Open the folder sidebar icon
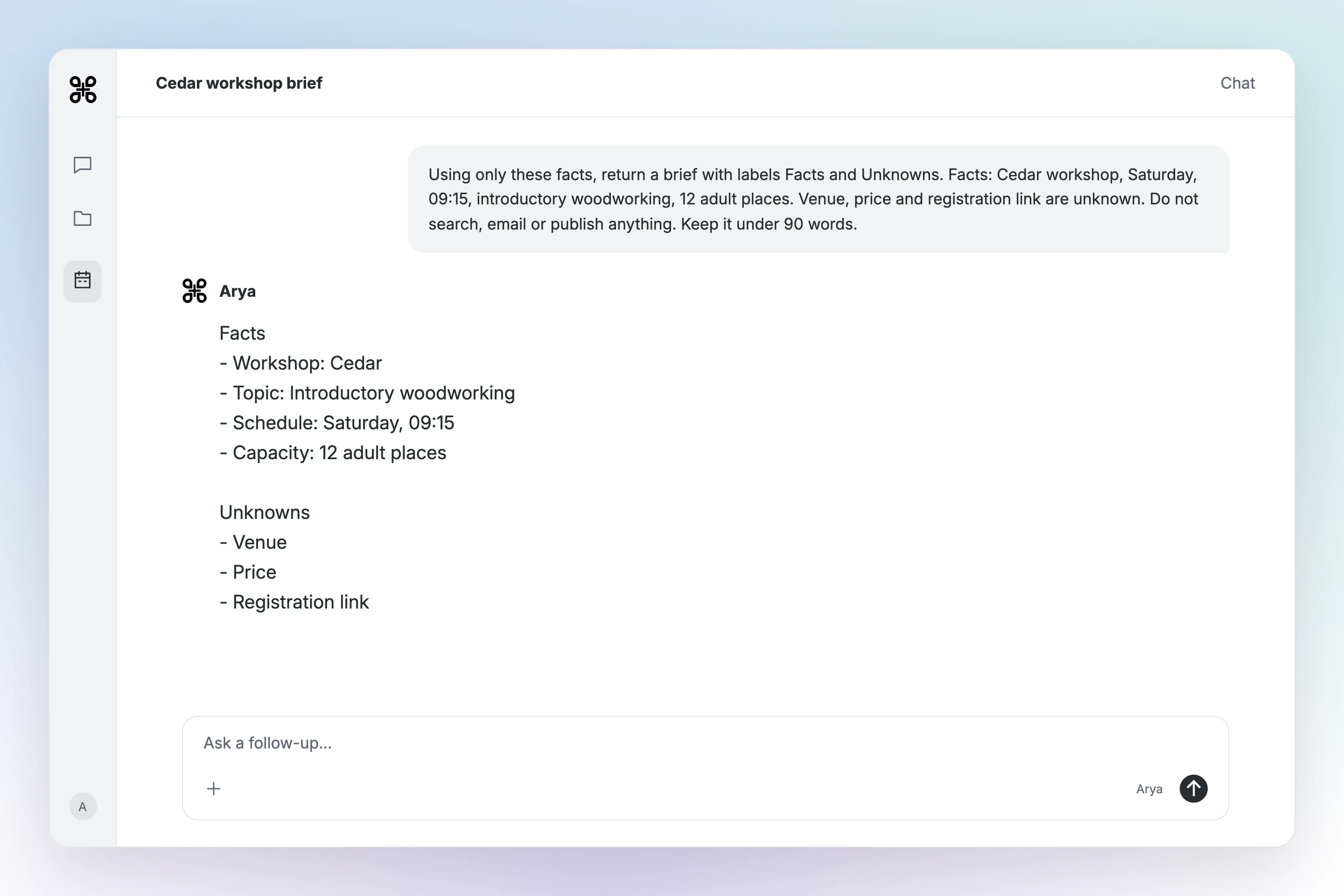This screenshot has height=896, width=1344. (83, 218)
